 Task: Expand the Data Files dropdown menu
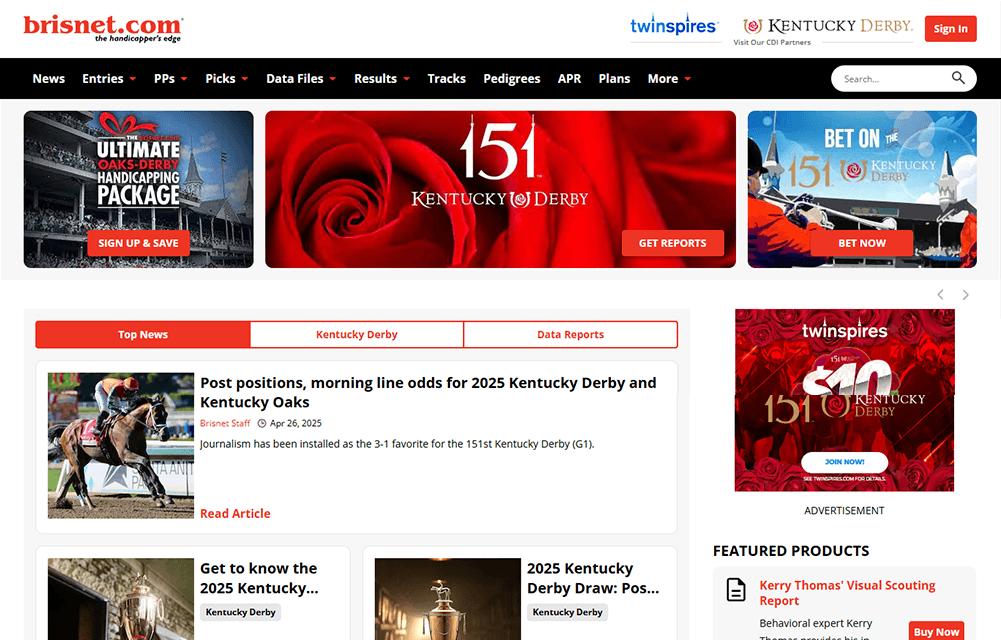tap(301, 78)
